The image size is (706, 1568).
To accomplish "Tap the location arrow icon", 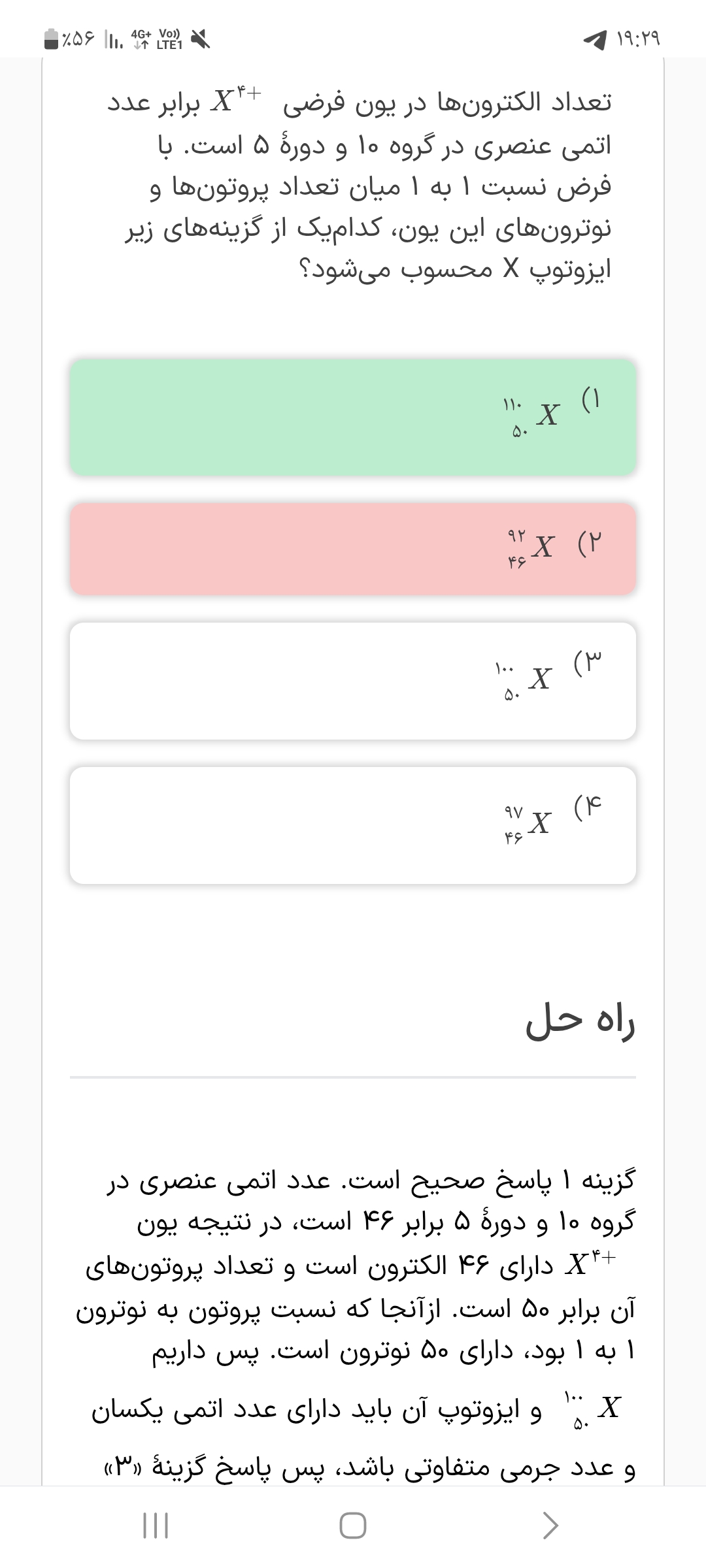I will point(595,41).
